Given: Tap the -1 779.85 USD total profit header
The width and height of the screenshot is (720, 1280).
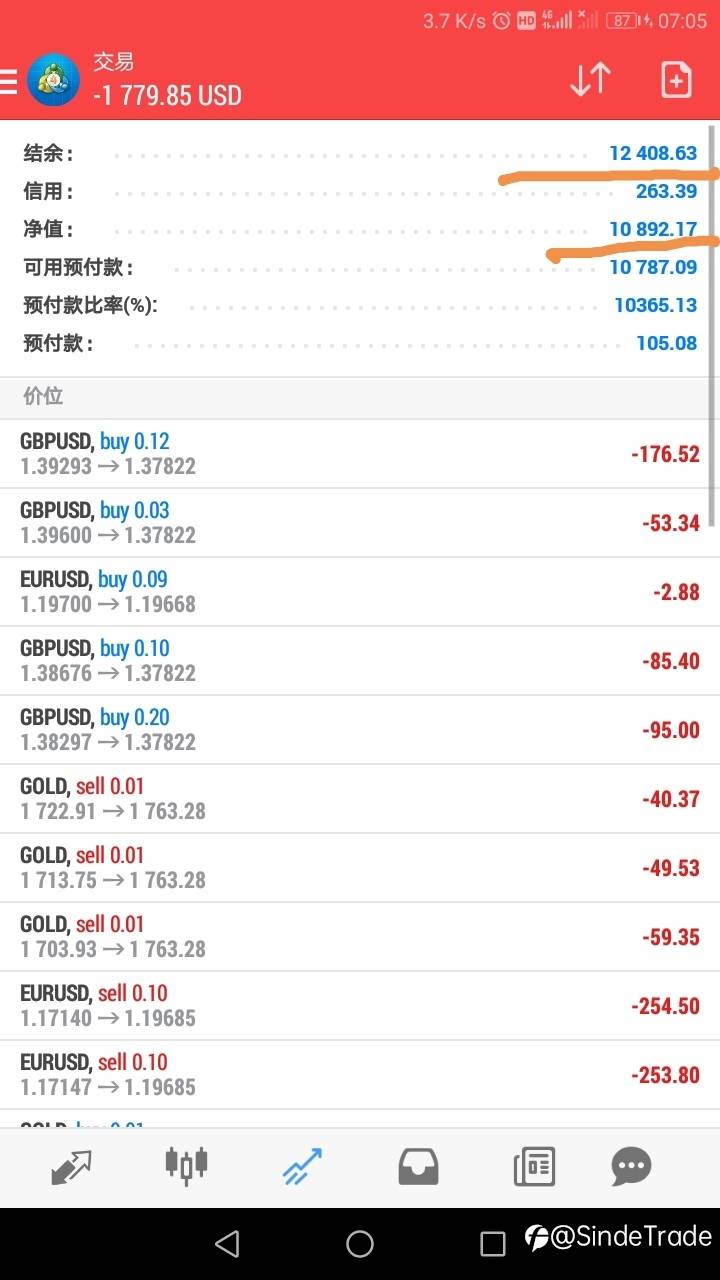Looking at the screenshot, I should [x=168, y=96].
